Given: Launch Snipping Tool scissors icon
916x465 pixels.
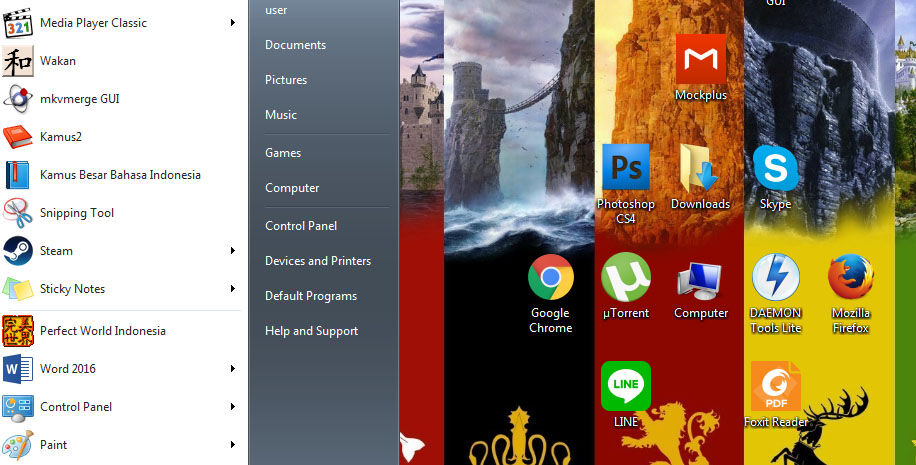Looking at the screenshot, I should [x=18, y=213].
